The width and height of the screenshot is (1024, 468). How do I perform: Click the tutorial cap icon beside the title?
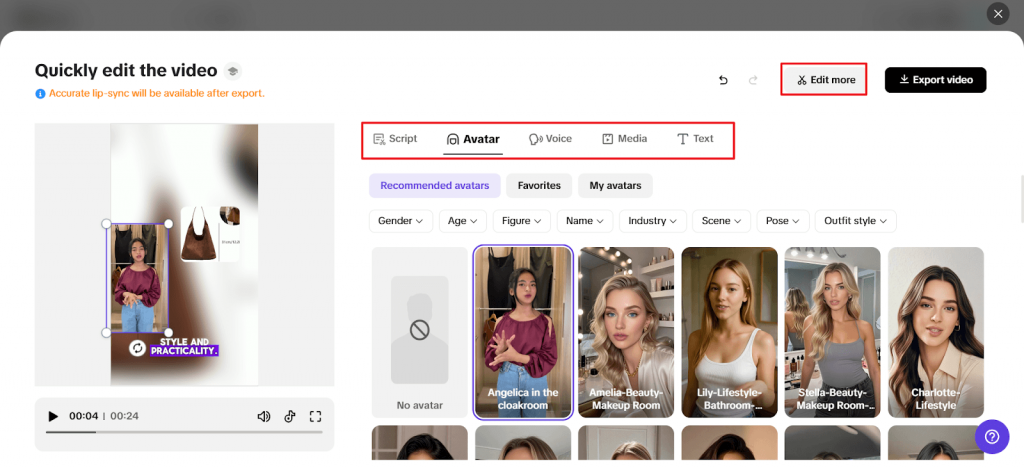232,71
